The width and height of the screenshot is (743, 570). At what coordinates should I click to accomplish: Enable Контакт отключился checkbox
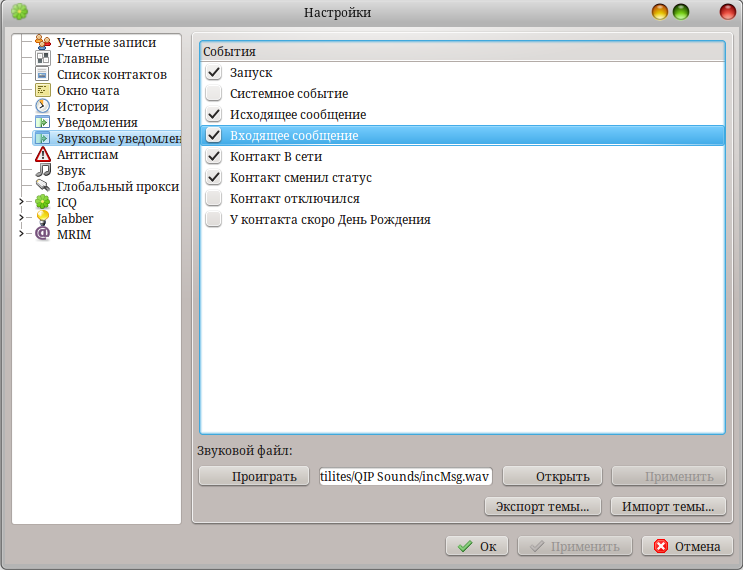pos(214,199)
